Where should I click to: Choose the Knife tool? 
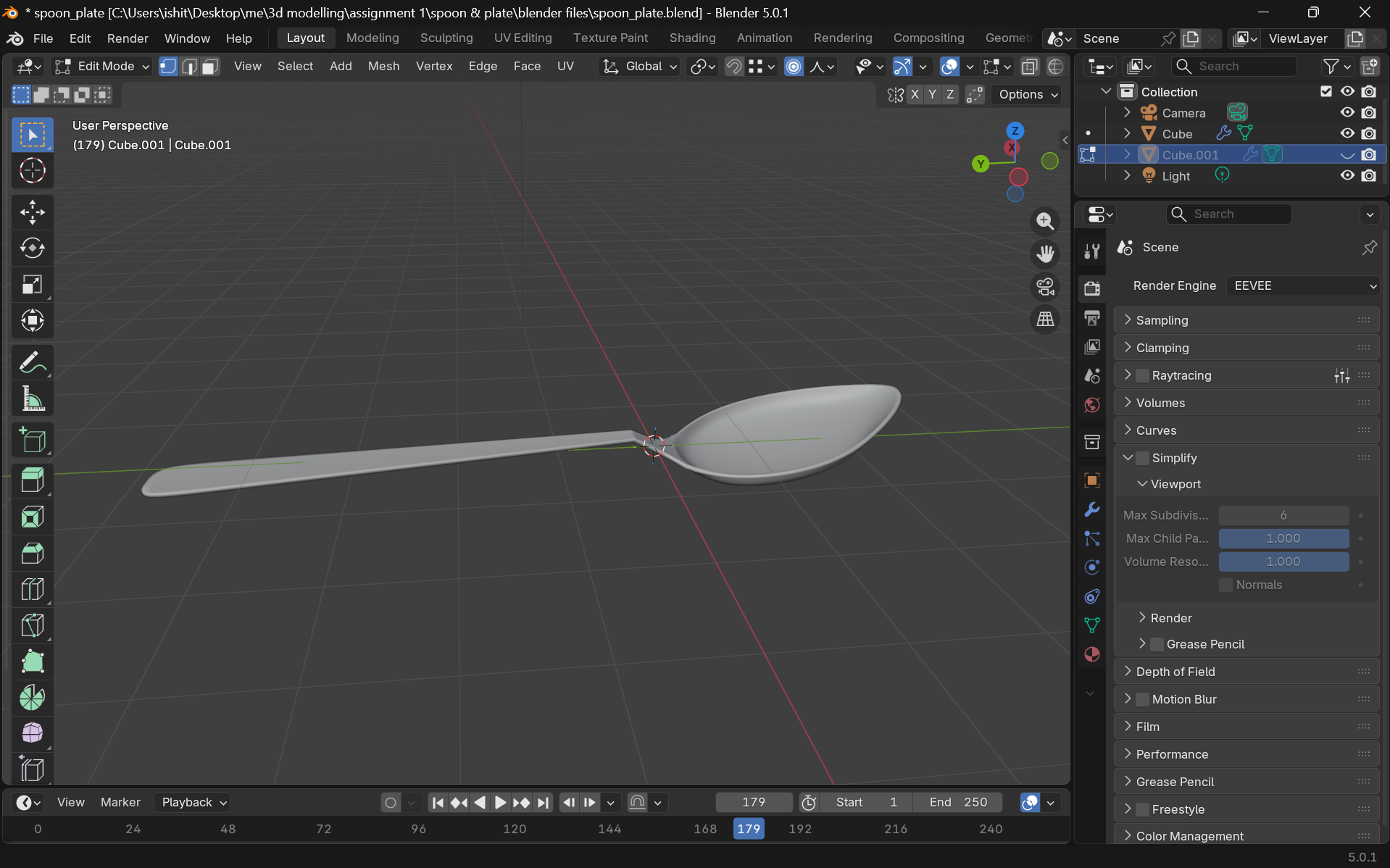coord(33,625)
